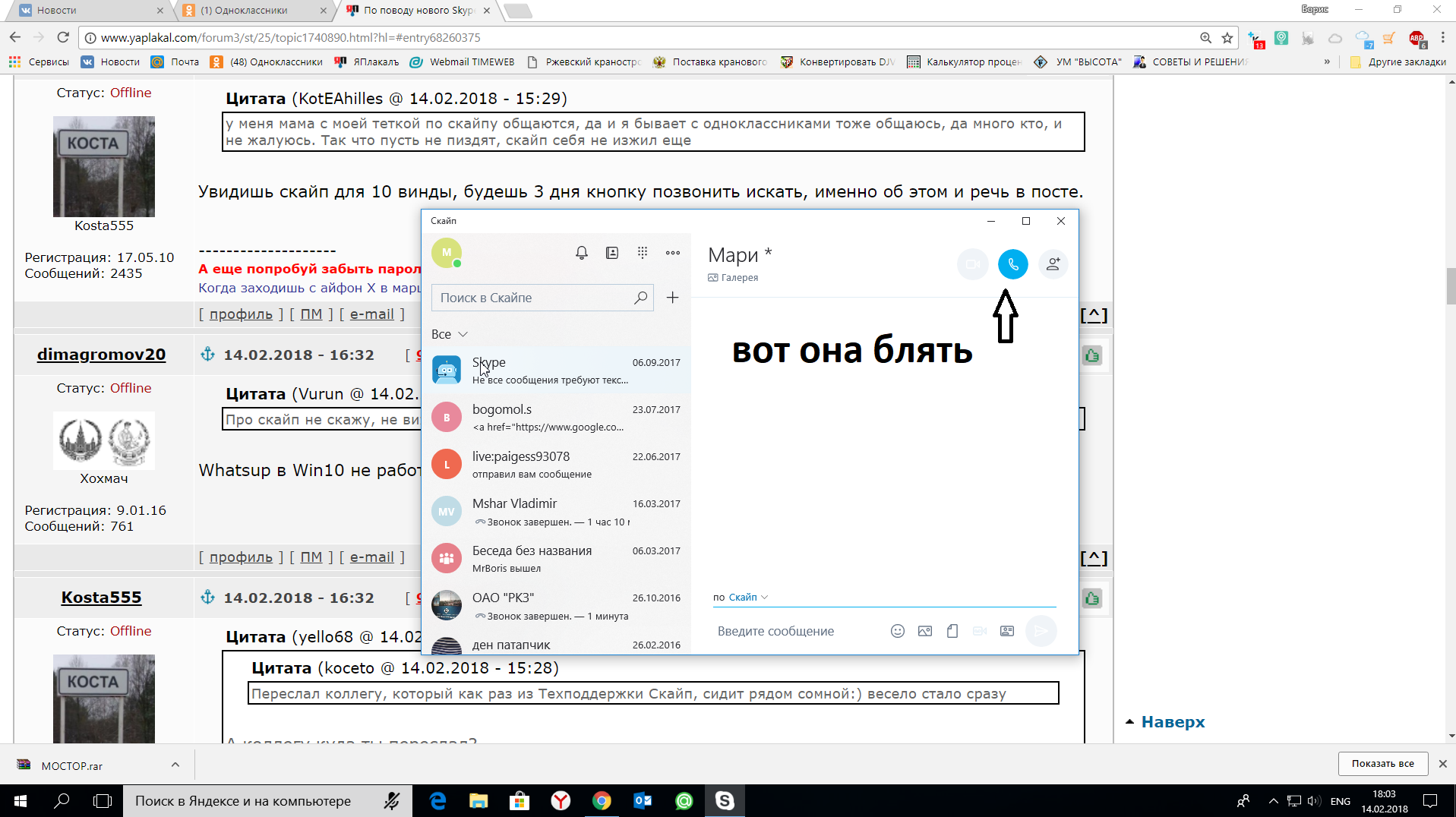Open Outlook from the taskbar

(x=643, y=801)
